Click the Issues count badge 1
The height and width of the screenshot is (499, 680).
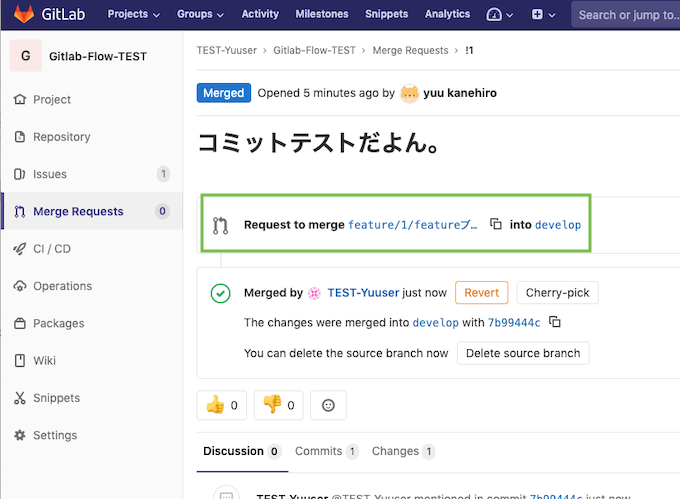pos(163,174)
